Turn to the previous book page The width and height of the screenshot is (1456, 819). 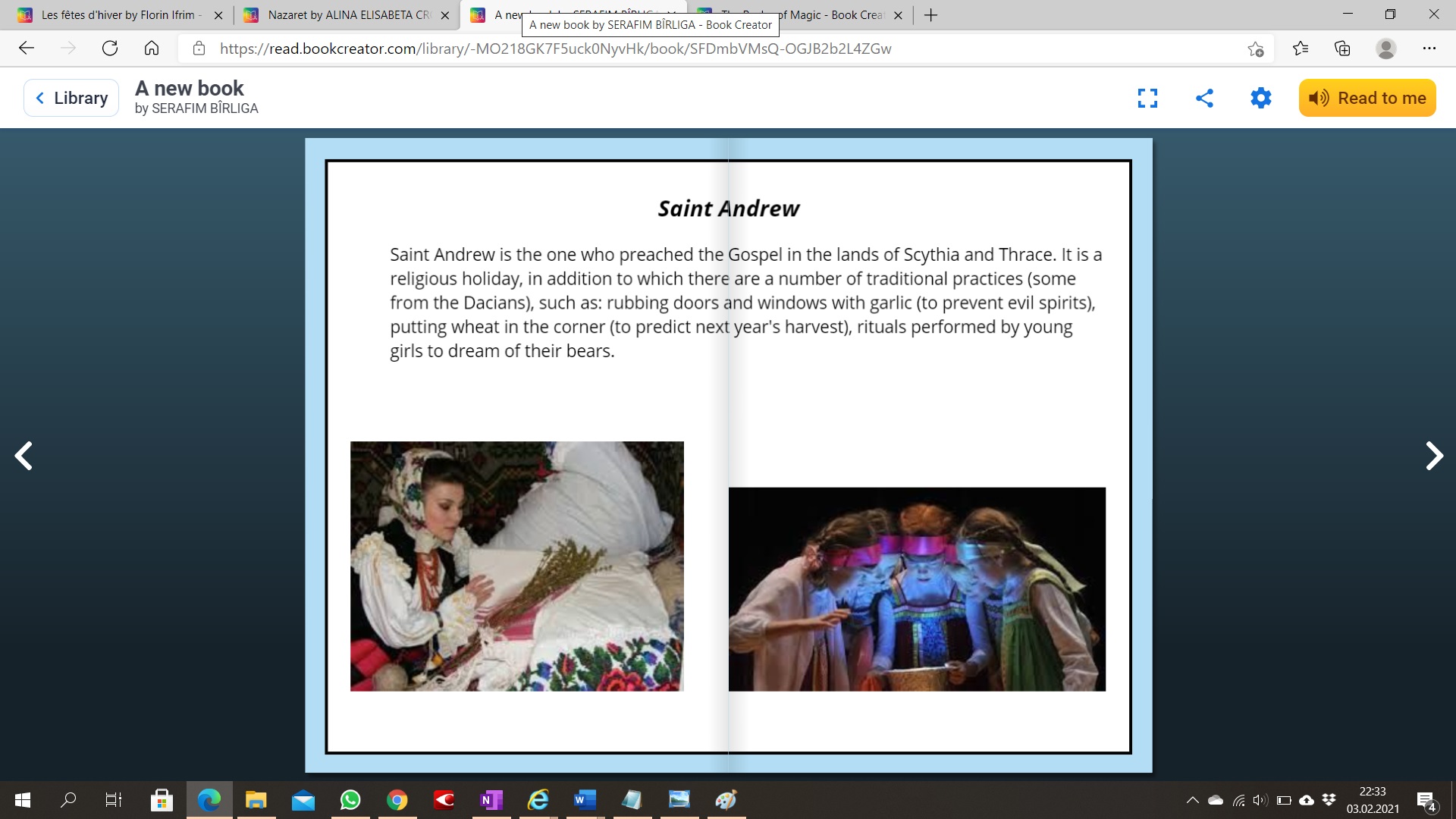[x=24, y=456]
